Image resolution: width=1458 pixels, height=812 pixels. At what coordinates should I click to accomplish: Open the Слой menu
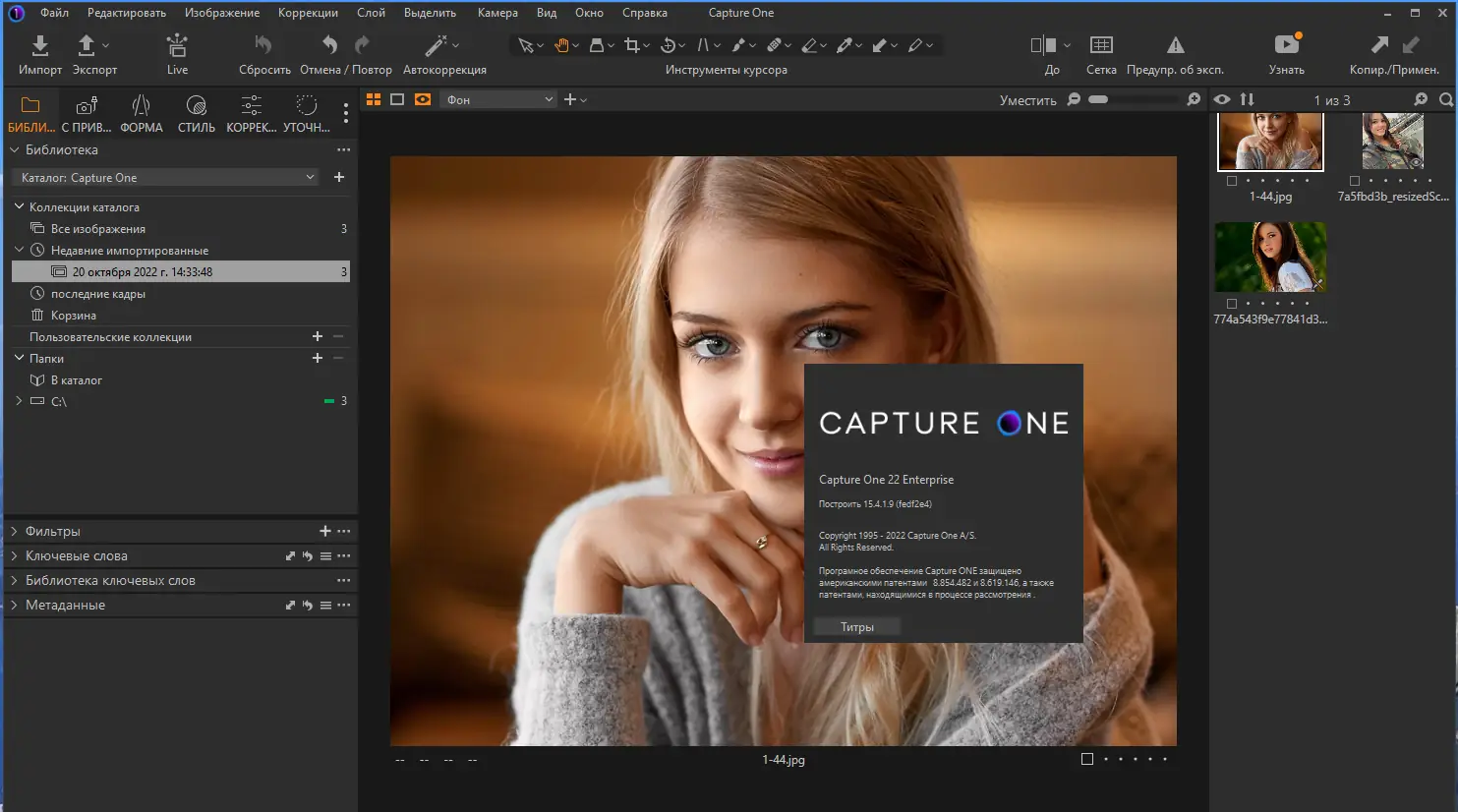[371, 13]
